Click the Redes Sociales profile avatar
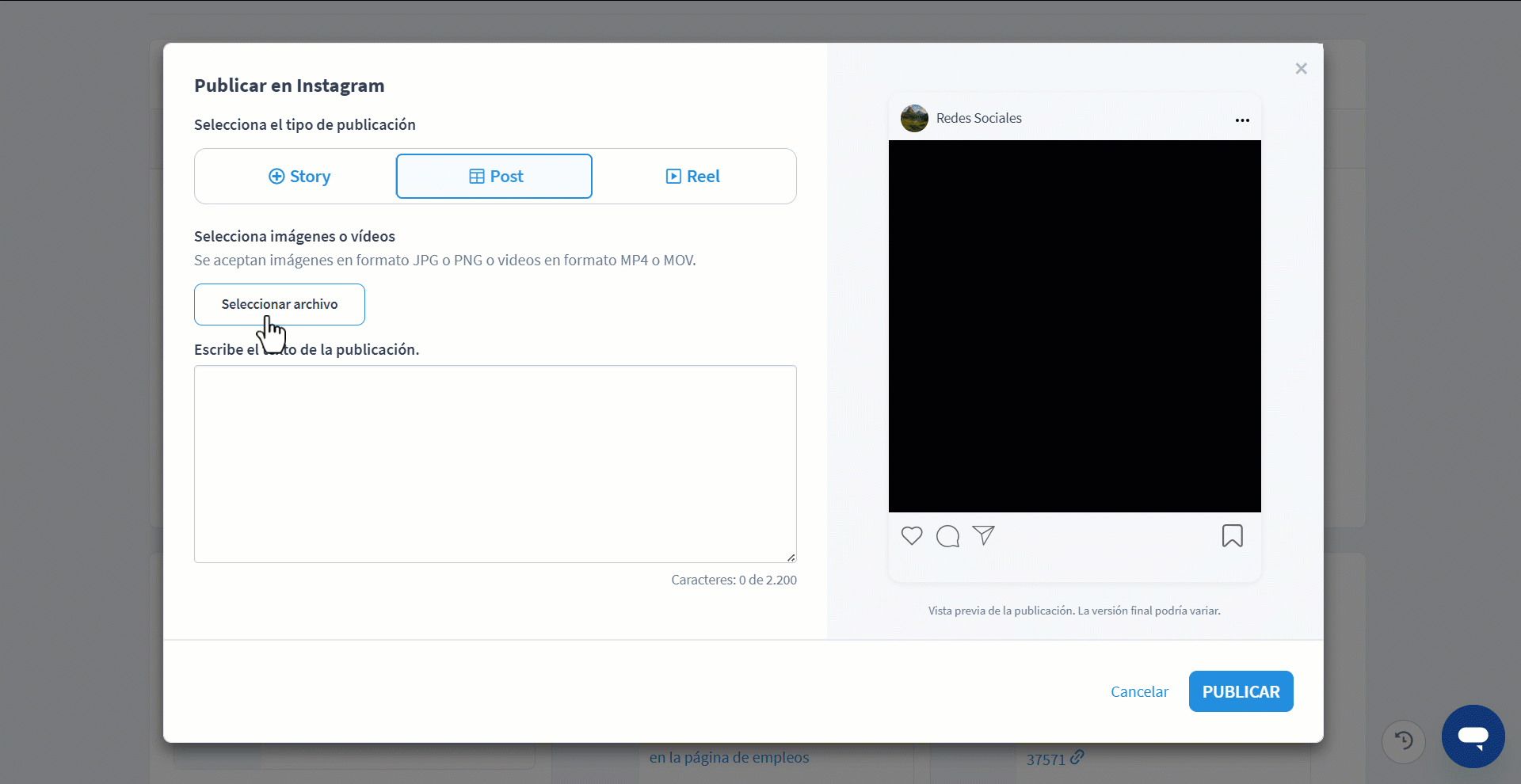 click(x=914, y=118)
